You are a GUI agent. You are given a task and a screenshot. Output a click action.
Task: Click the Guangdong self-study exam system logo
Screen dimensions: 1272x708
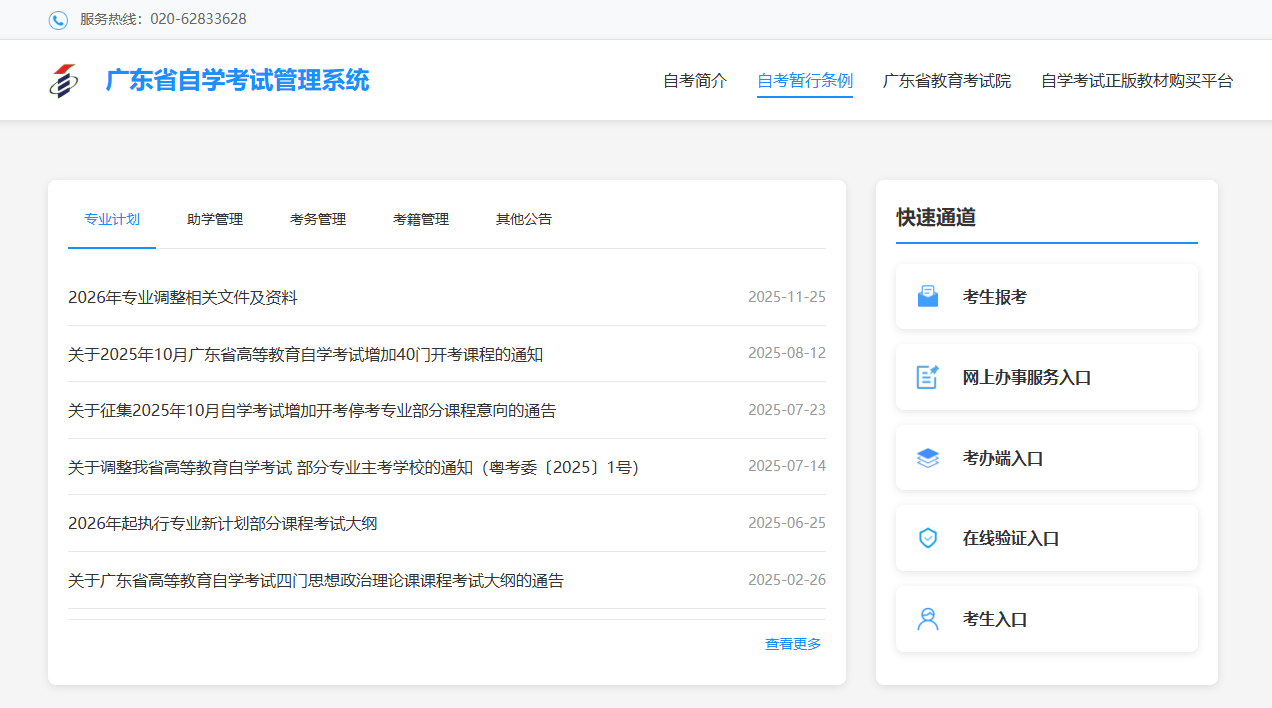coord(63,81)
